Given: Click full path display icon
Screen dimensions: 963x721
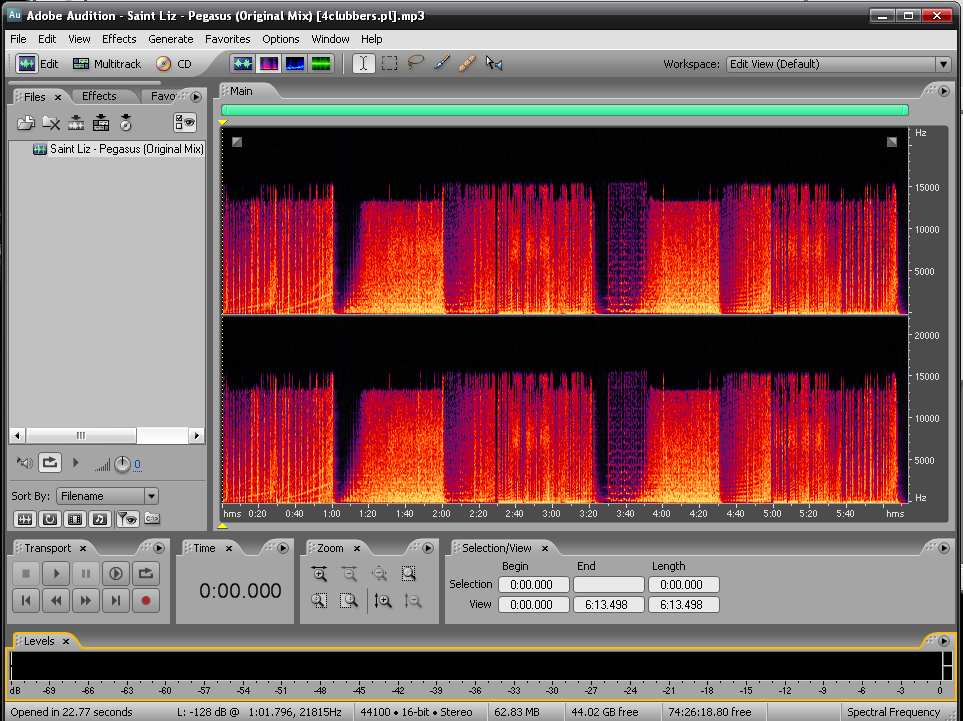Looking at the screenshot, I should (x=152, y=518).
